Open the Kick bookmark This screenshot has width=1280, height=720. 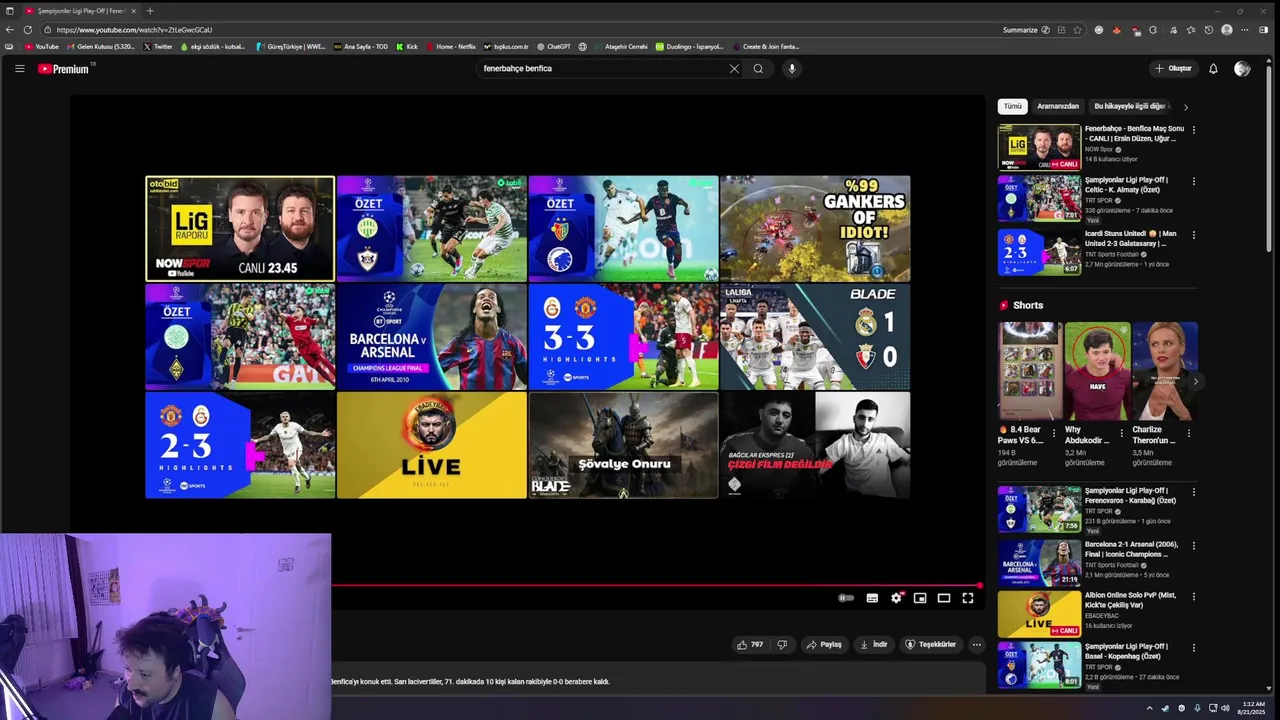coord(407,47)
